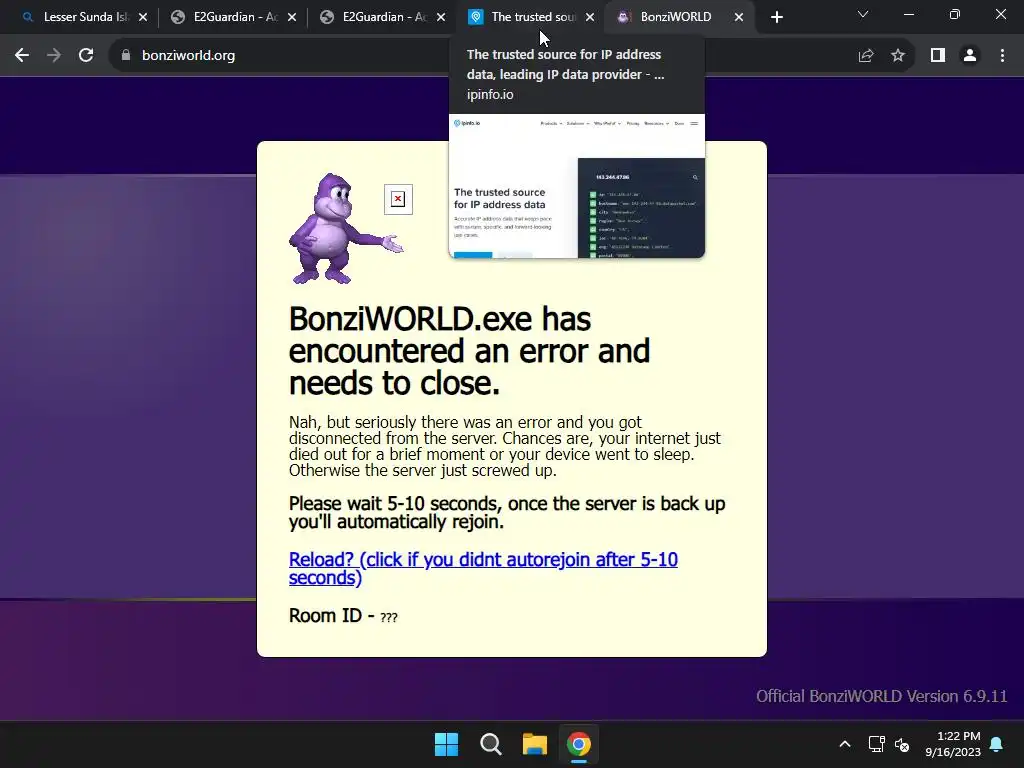1024x768 pixels.
Task: Open the Windows Start menu
Action: pos(447,744)
